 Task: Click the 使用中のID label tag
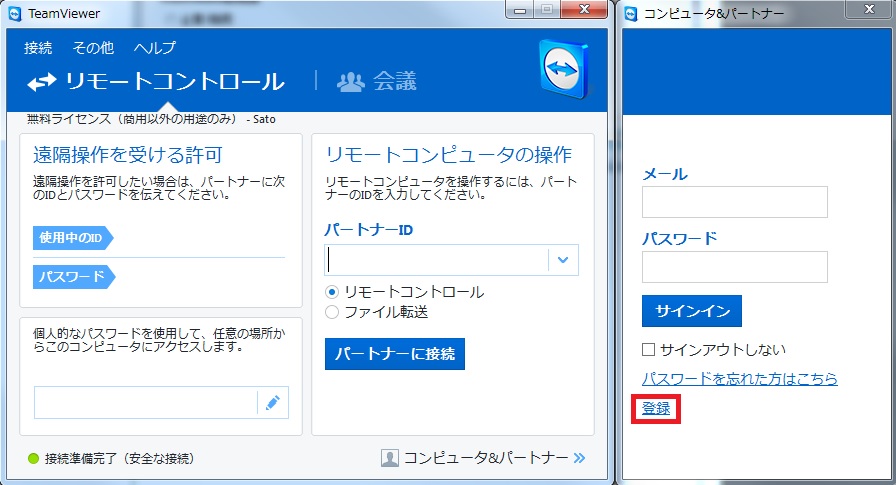pyautogui.click(x=73, y=238)
